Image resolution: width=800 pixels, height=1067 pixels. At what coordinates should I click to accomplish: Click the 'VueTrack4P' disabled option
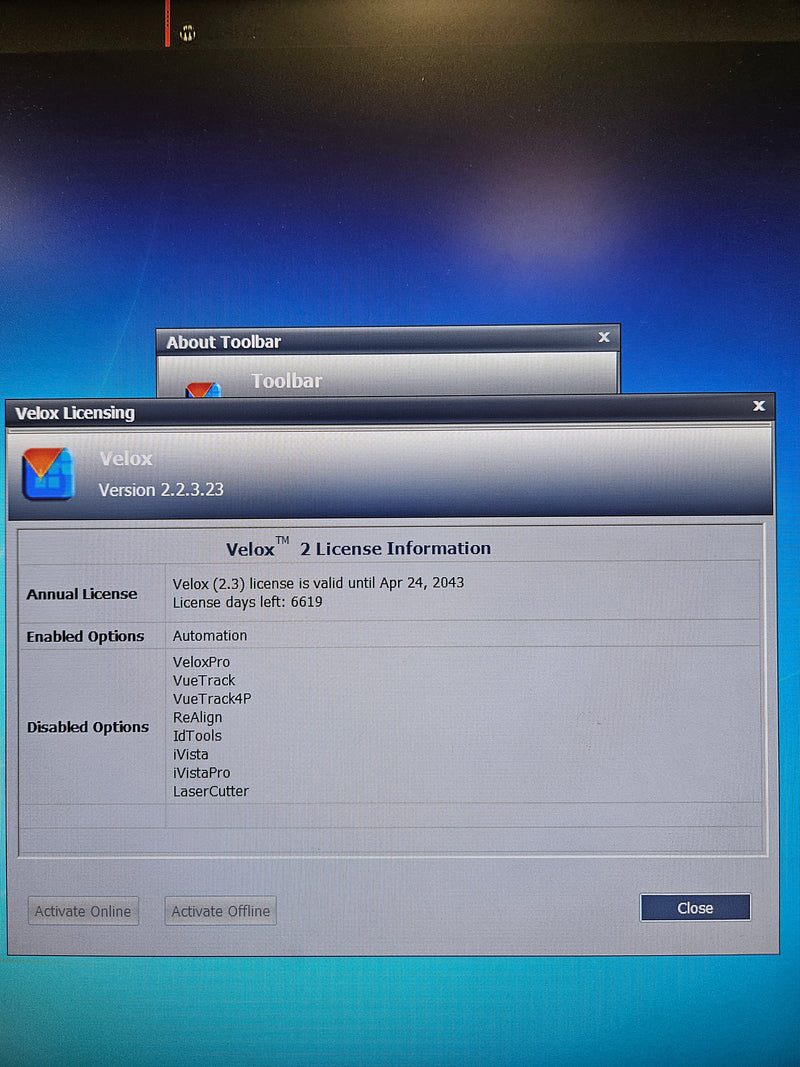click(212, 699)
